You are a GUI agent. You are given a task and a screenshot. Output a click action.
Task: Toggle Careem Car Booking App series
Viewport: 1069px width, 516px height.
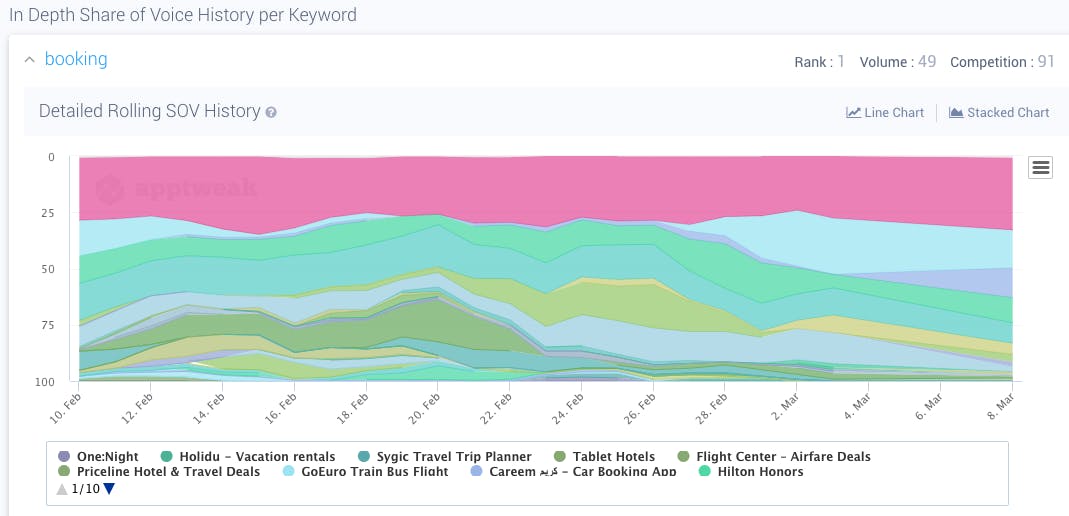pos(582,471)
